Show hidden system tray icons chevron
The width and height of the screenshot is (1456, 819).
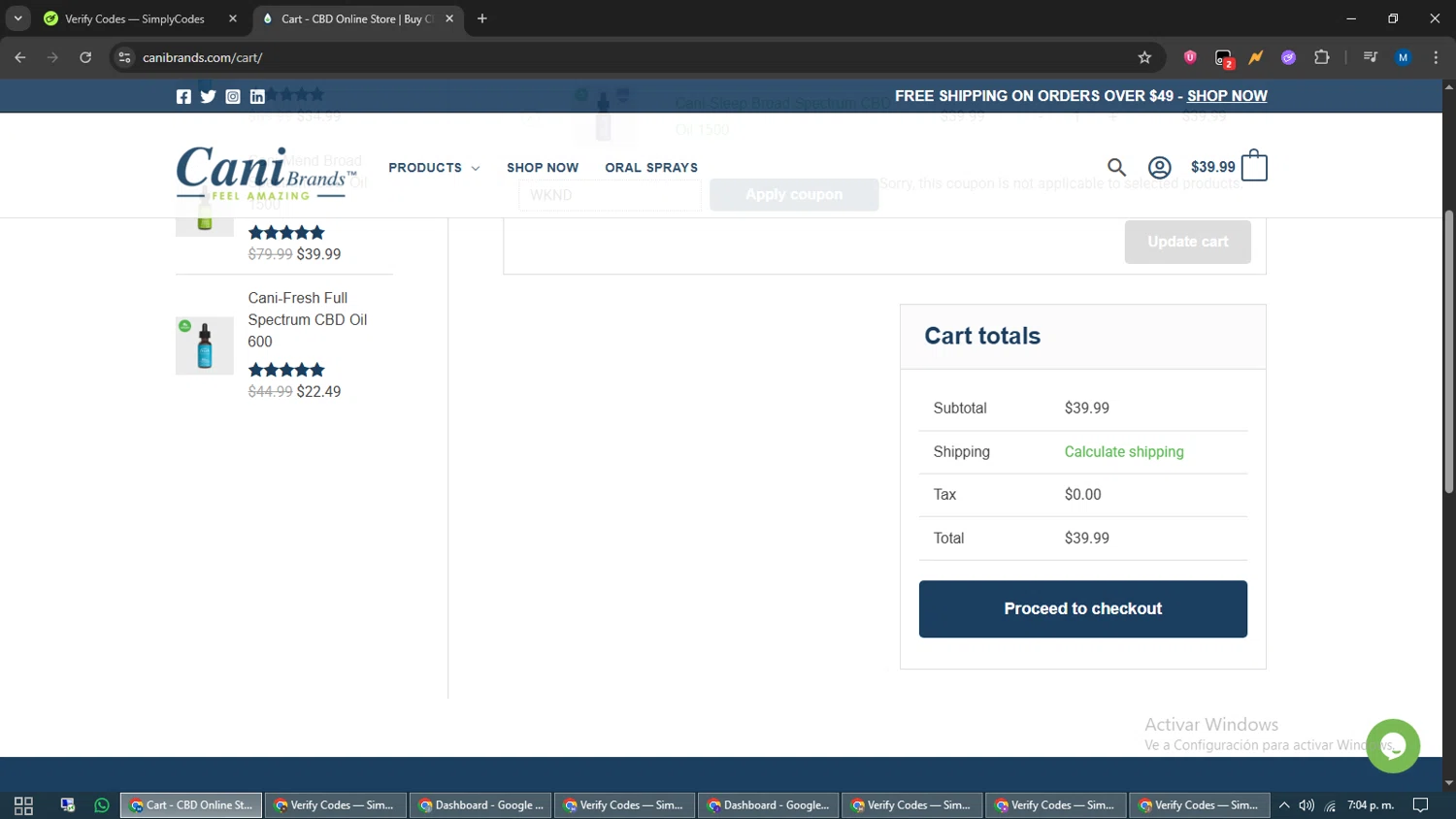(x=1284, y=805)
